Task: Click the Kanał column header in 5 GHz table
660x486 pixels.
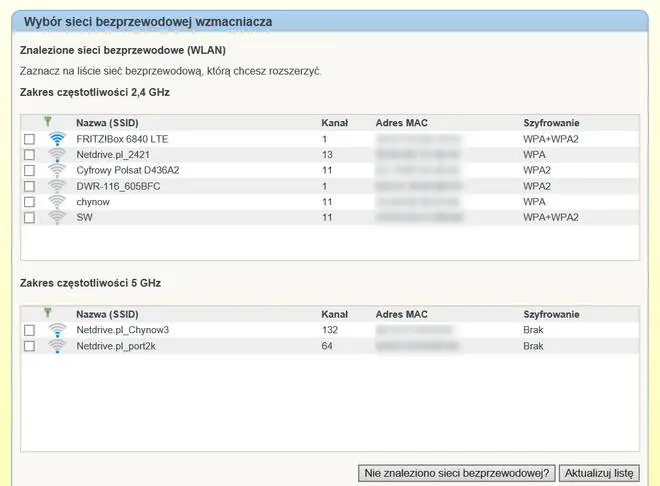Action: coord(334,313)
